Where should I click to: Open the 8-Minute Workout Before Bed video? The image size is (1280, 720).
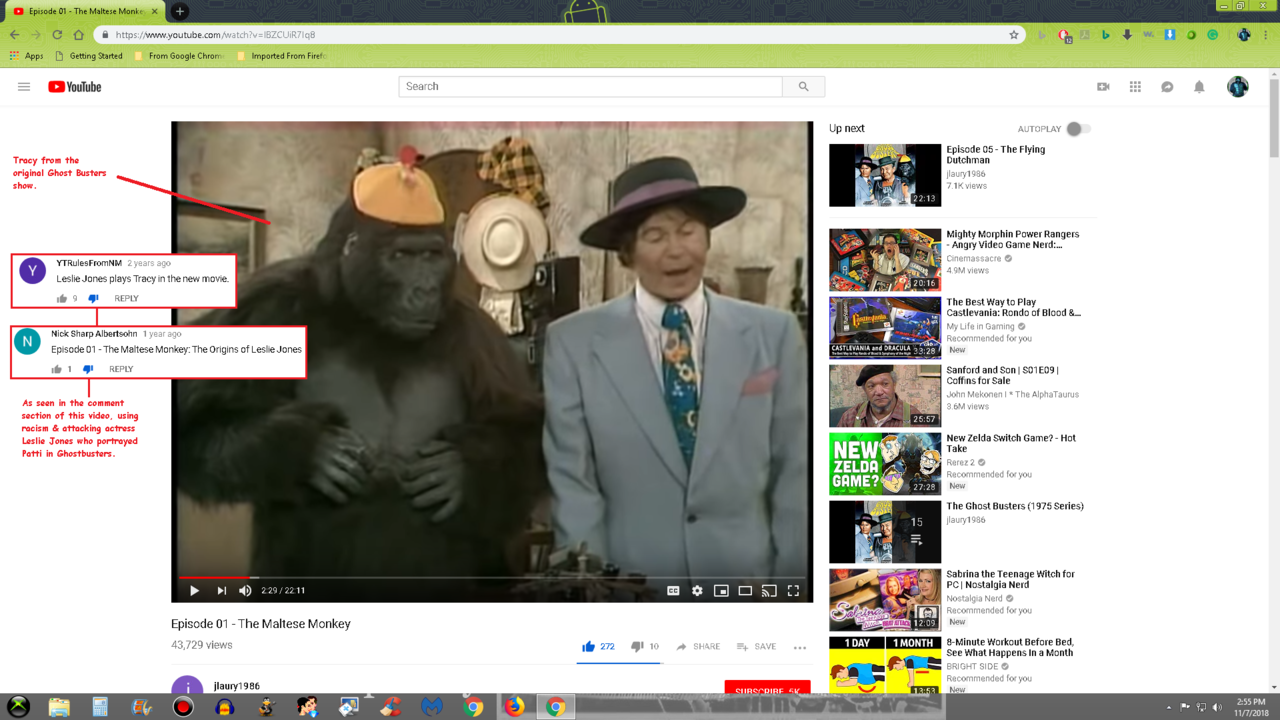[x=1010, y=647]
